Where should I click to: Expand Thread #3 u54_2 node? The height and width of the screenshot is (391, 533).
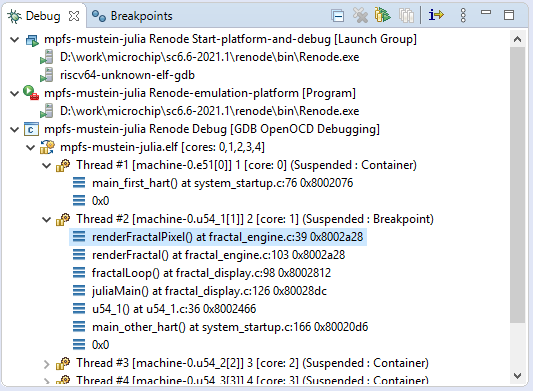(47, 364)
